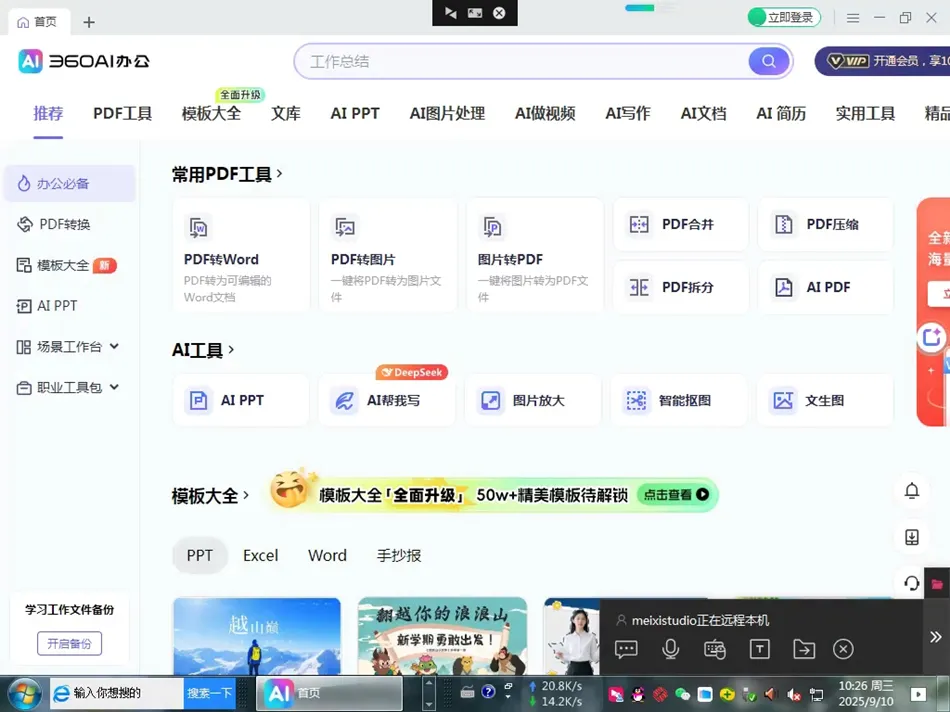Open the 越山巅 PPT template thumbnail
Viewport: 950px width, 712px height.
coord(257,636)
